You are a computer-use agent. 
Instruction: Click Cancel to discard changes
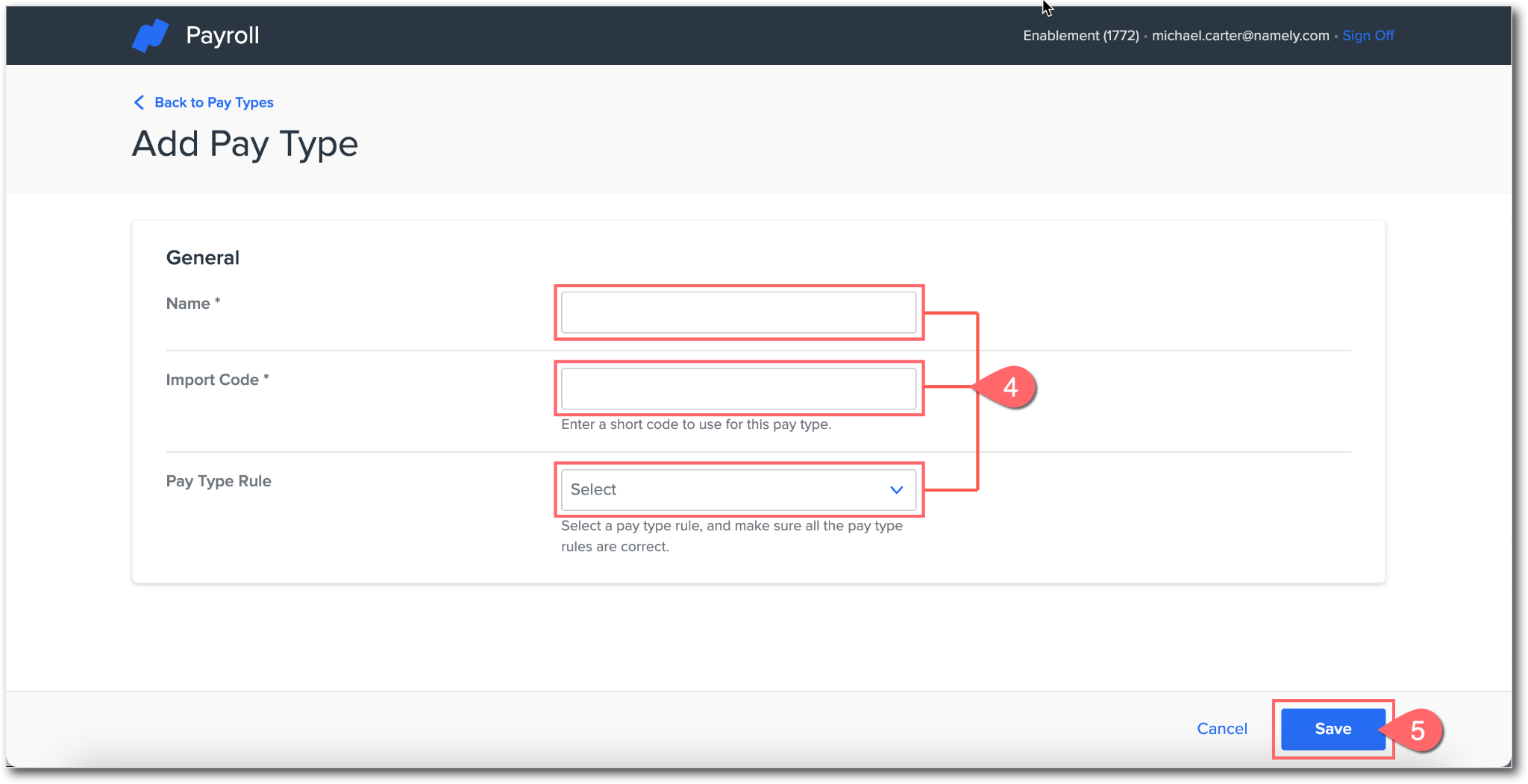(x=1222, y=729)
